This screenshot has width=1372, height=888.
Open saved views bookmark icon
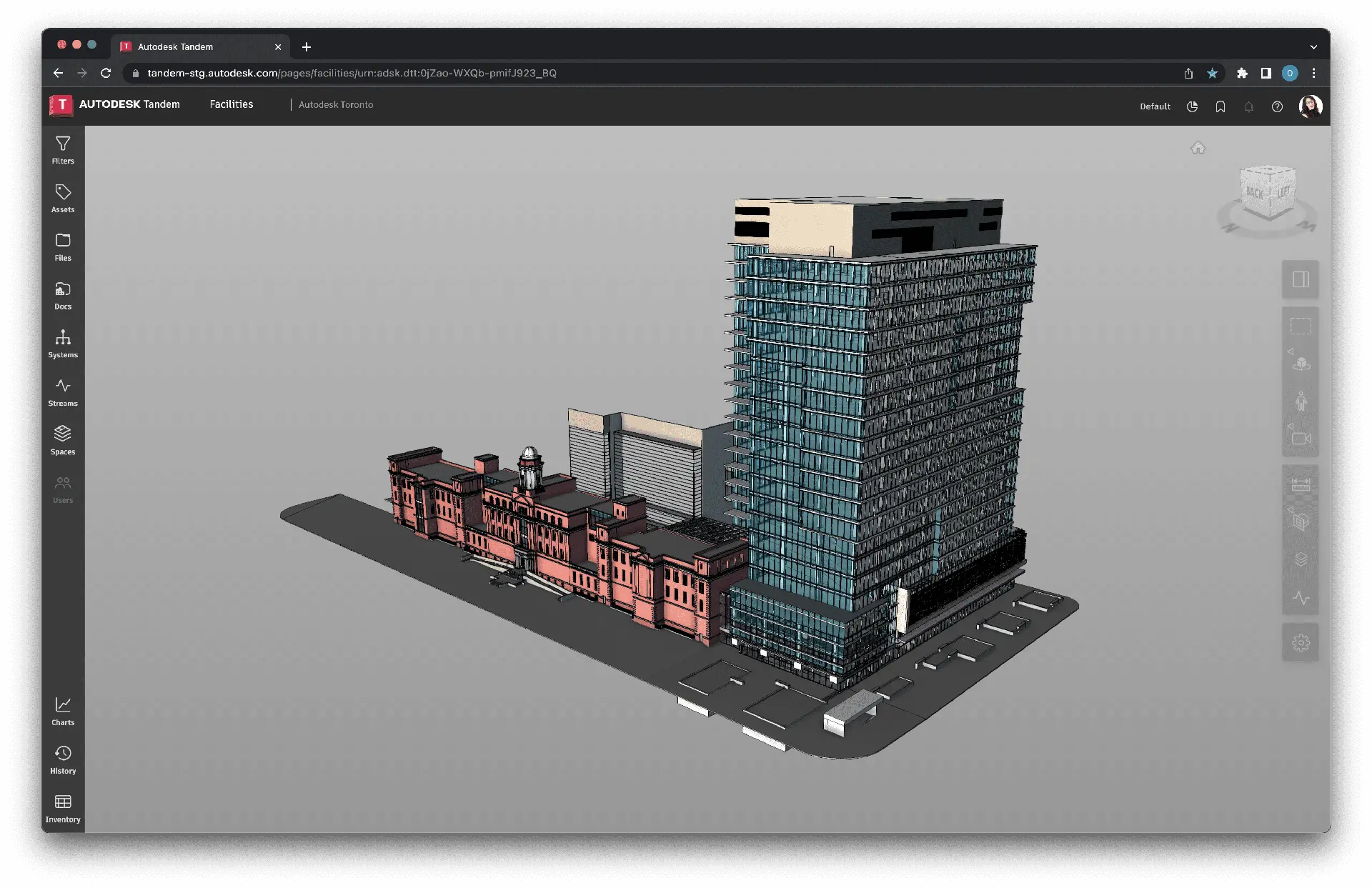click(x=1221, y=106)
